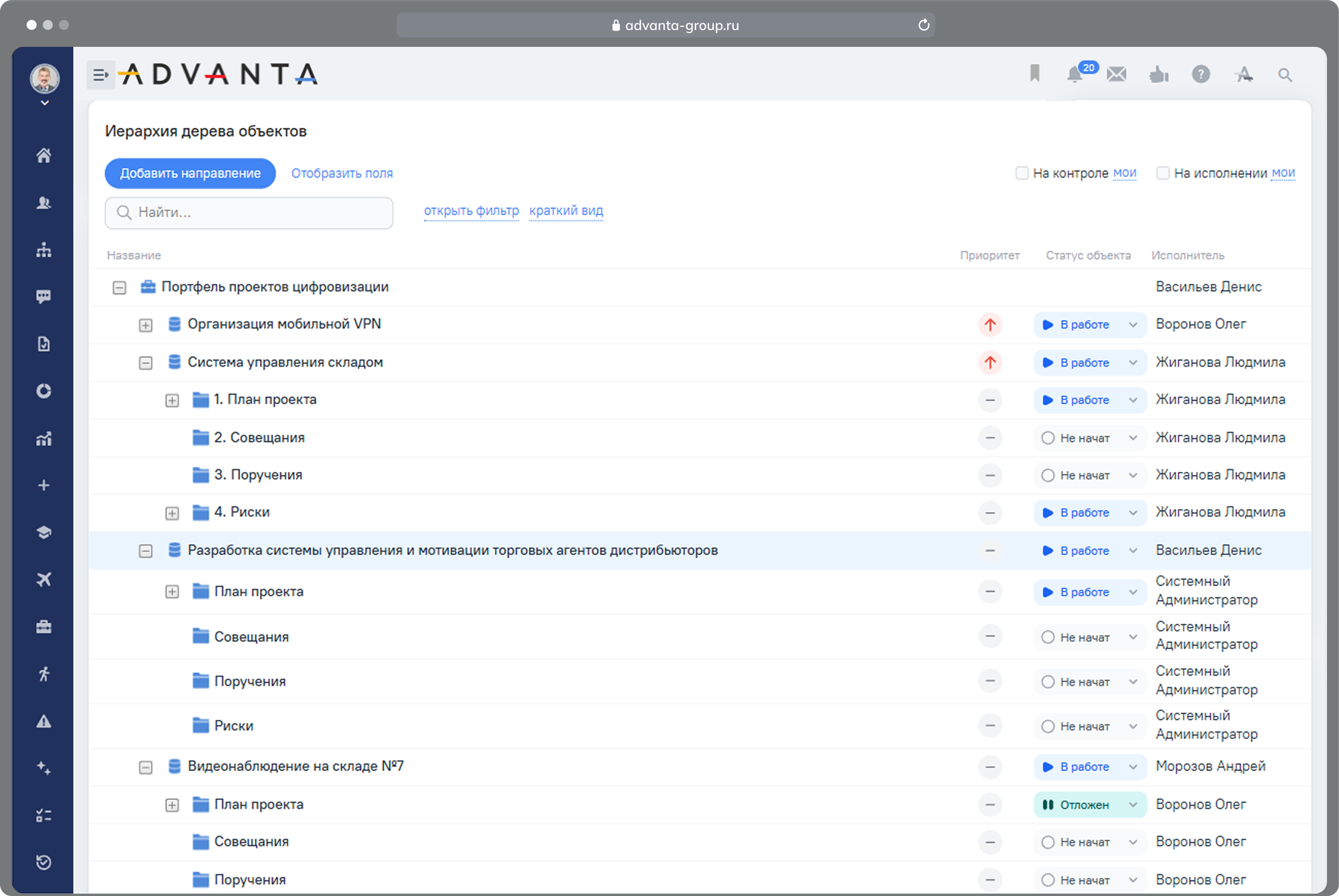This screenshot has width=1339, height=896.
Task: Open the discussions chat icon in sidebar
Action: 44,297
